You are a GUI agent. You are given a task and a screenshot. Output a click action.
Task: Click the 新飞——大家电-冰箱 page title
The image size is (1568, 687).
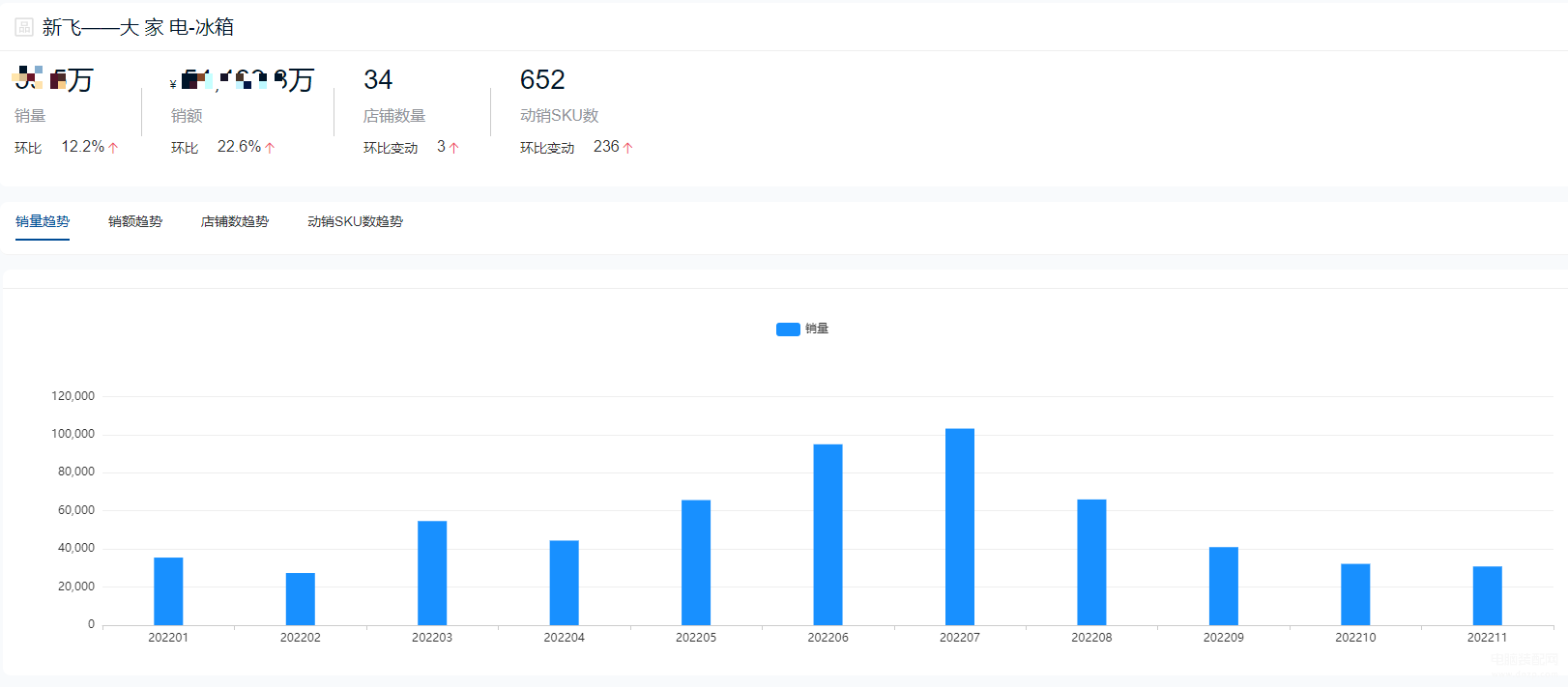point(138,27)
